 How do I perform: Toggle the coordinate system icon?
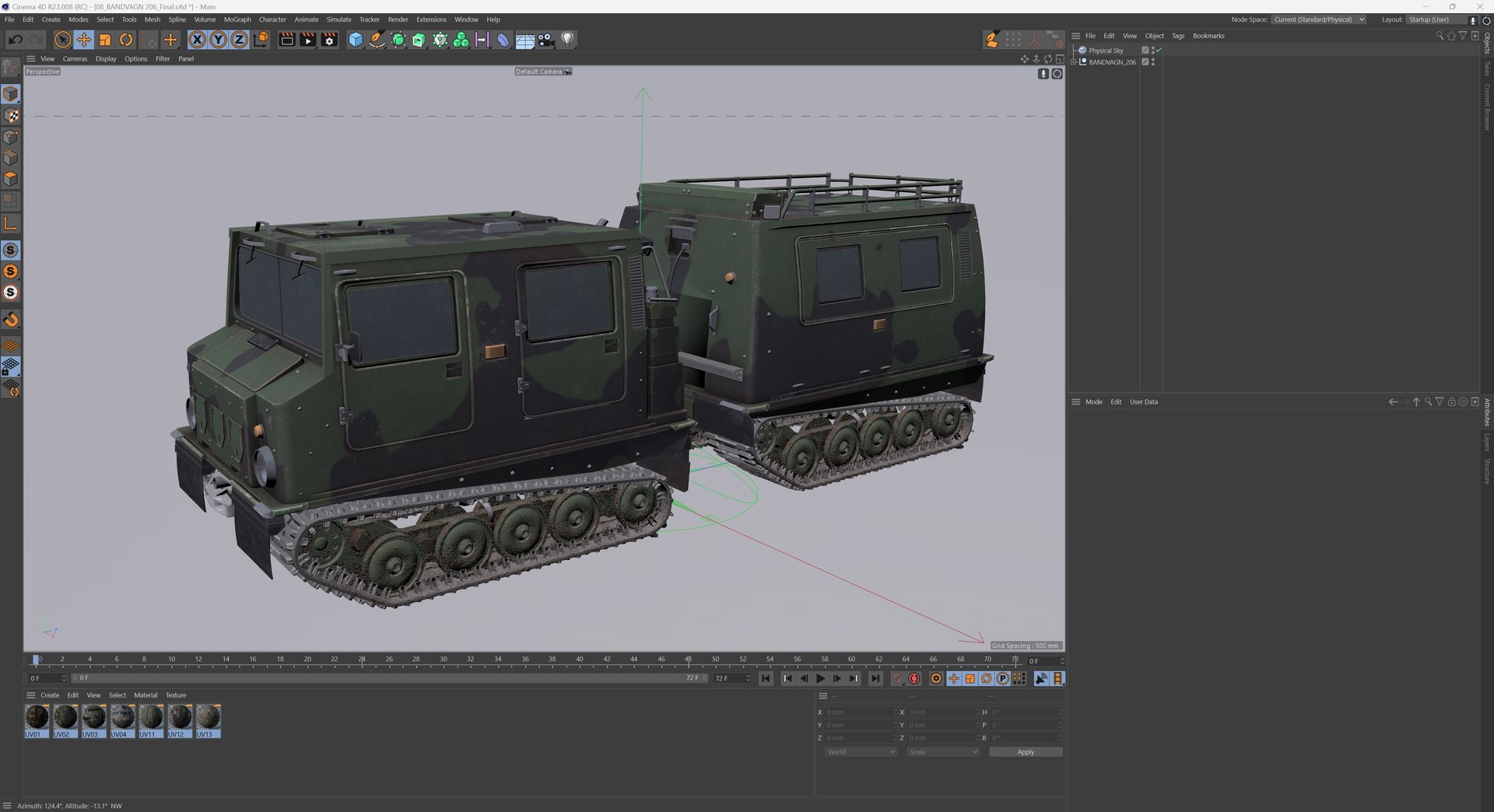261,40
